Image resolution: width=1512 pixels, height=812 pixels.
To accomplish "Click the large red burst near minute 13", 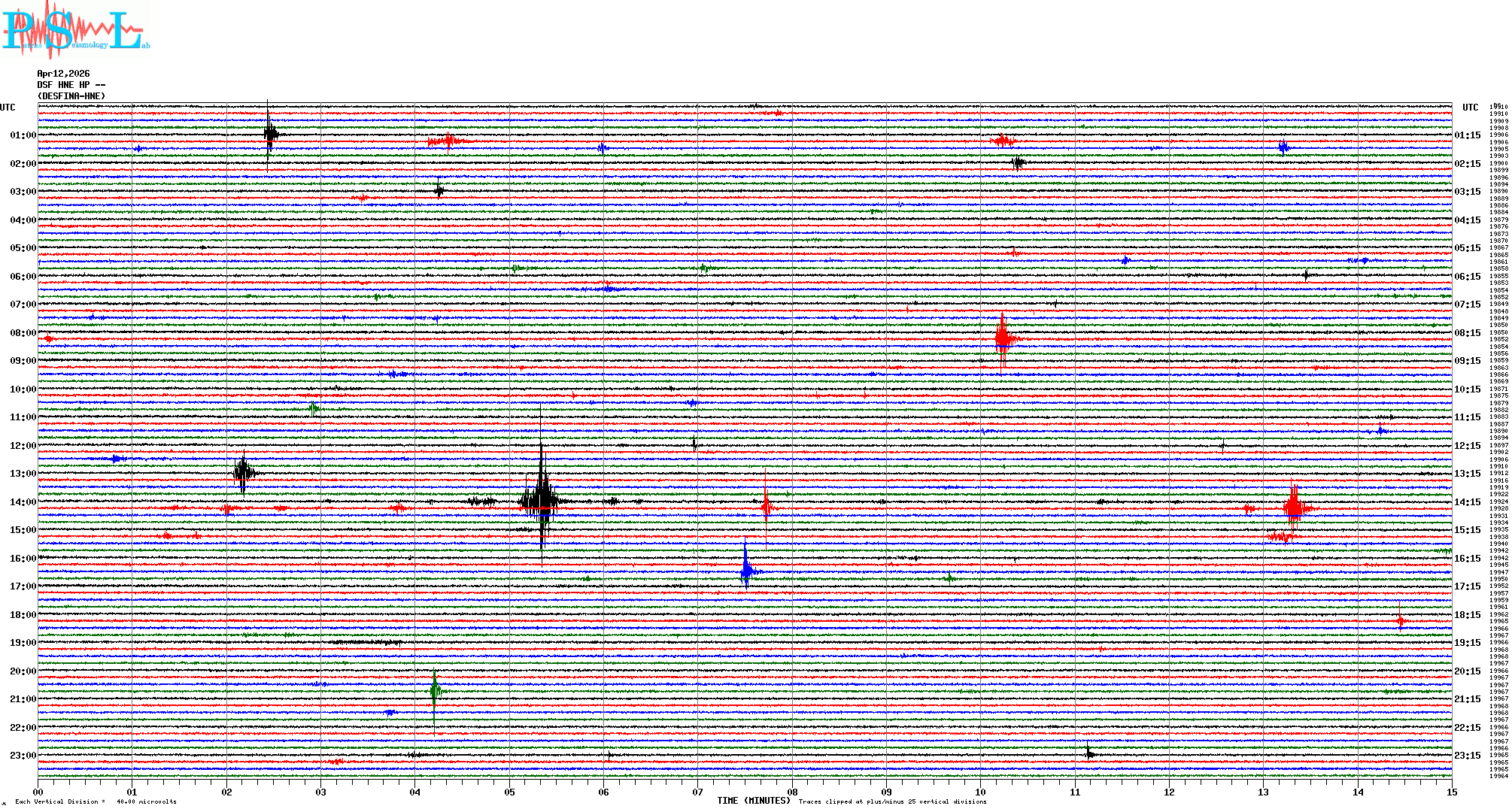I will point(1293,508).
